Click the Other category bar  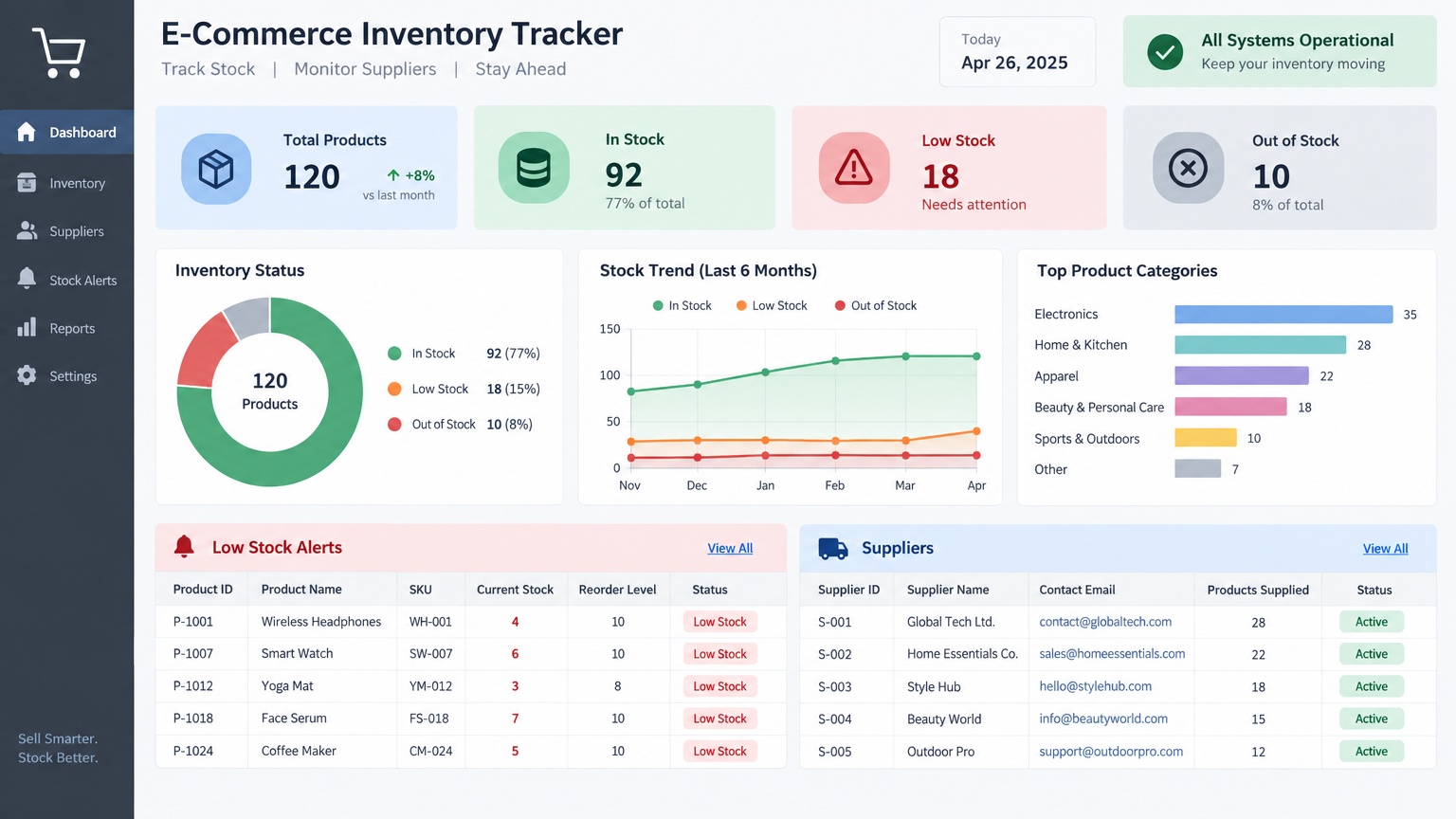[1198, 468]
